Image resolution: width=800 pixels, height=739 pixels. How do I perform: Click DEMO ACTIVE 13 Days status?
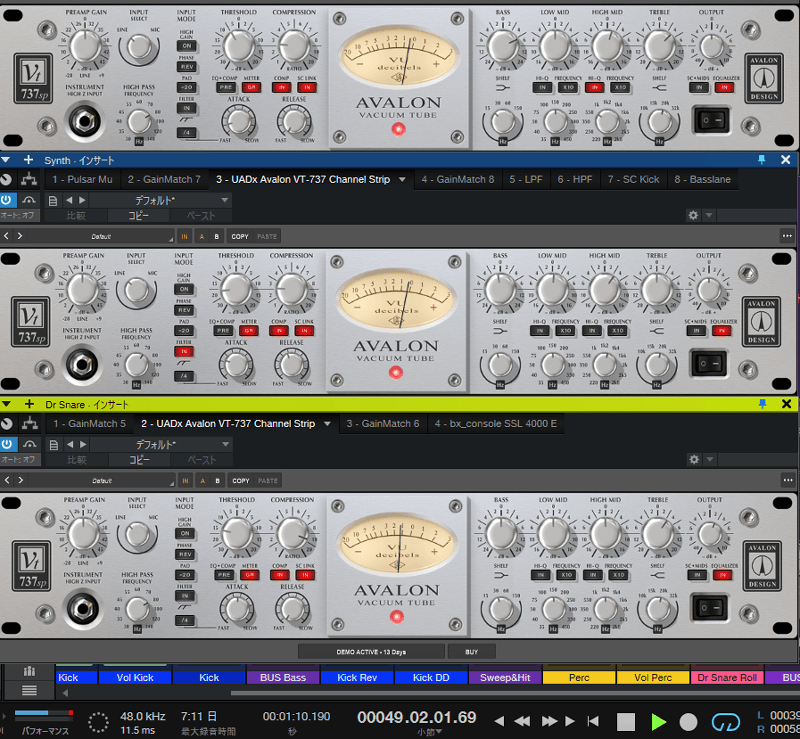click(x=371, y=652)
